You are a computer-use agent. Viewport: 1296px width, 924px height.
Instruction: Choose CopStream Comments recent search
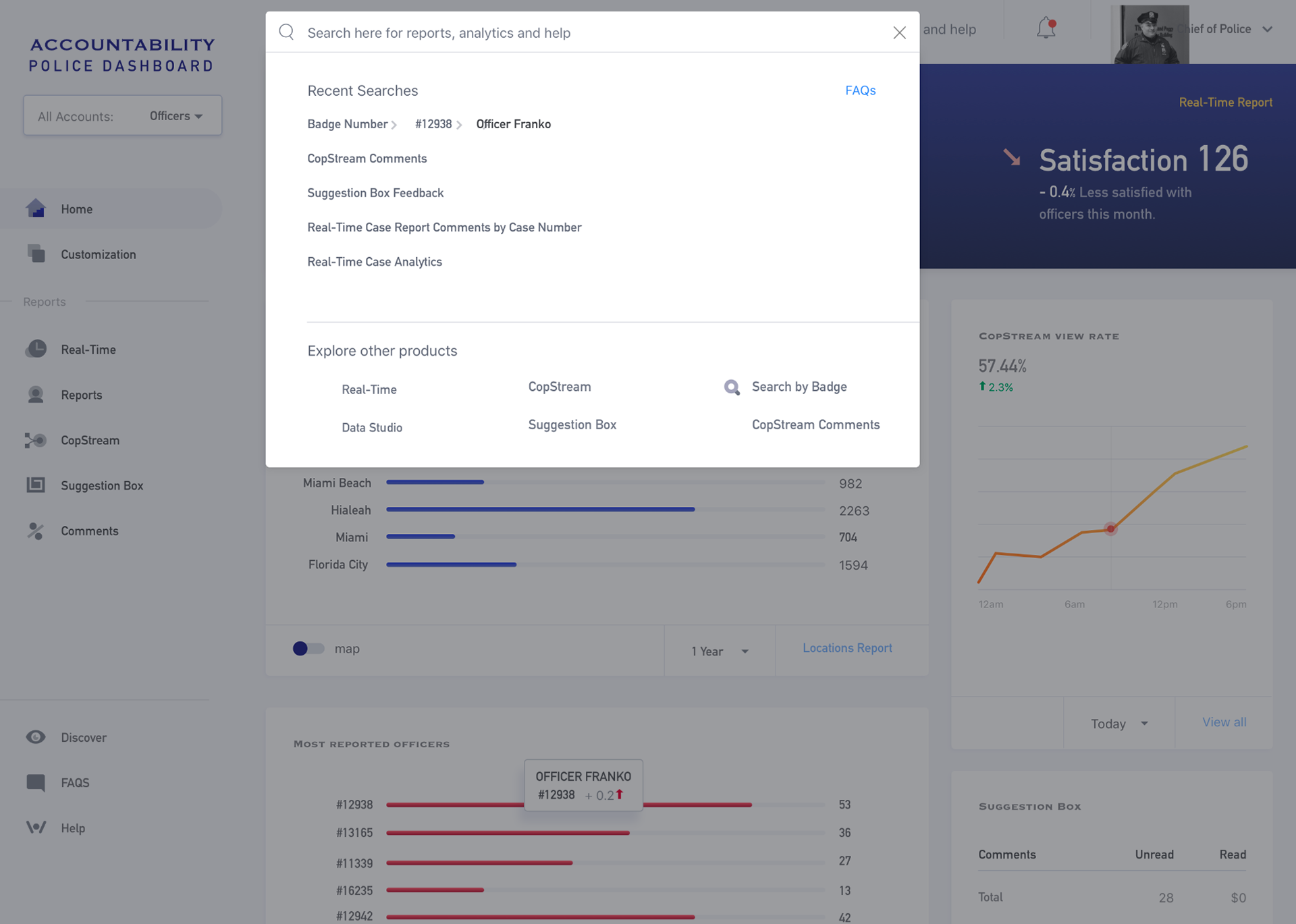(x=367, y=158)
